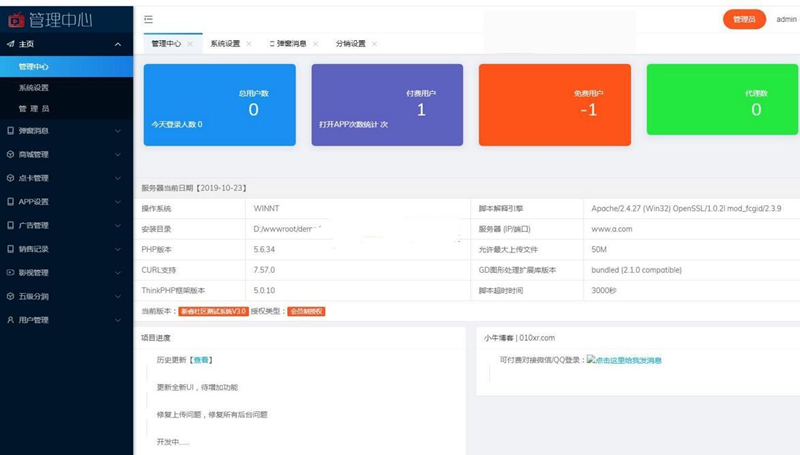Open 系统设置 in the sidebar submenu
The height and width of the screenshot is (455, 800).
pos(34,88)
